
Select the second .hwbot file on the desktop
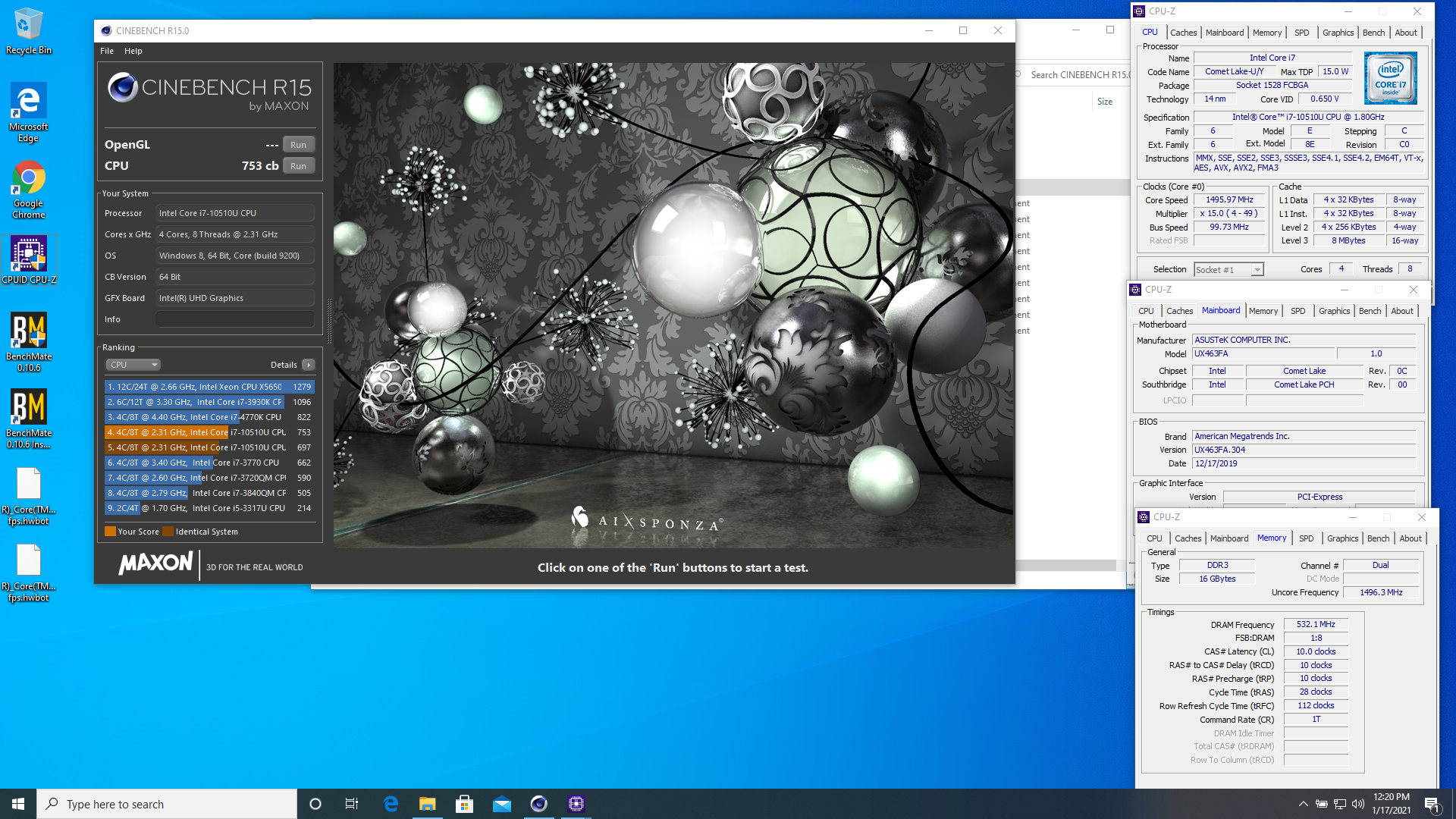[x=28, y=573]
